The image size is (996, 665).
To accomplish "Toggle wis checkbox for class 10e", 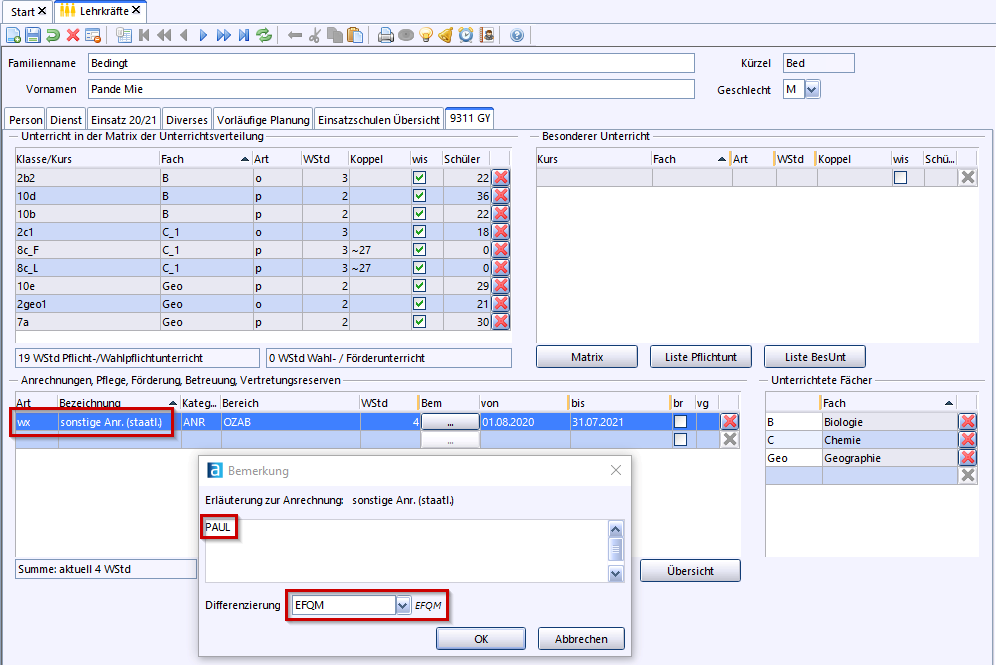I will coord(419,286).
